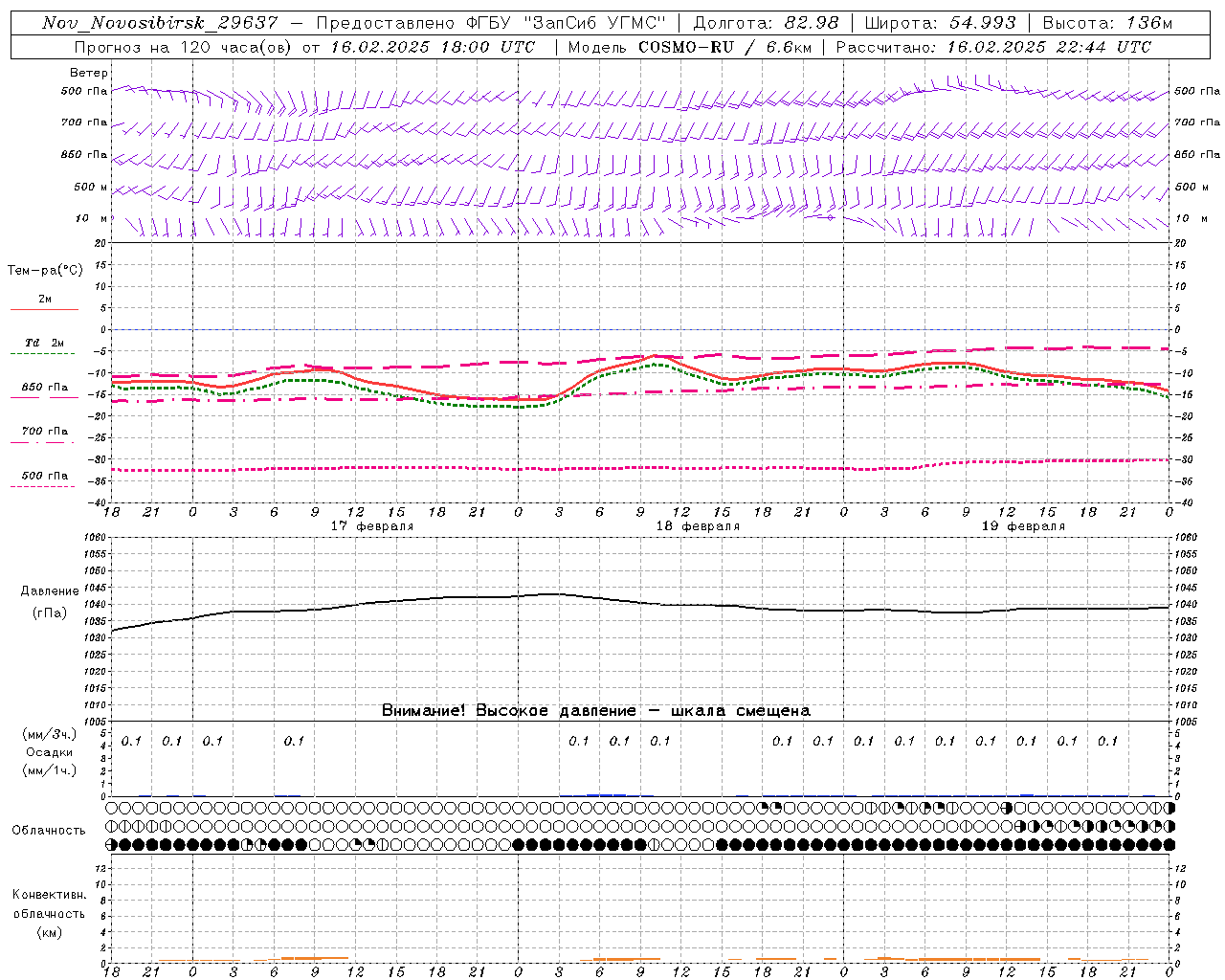
Task: Click the 10 м wind level label on left
Action: point(91,218)
